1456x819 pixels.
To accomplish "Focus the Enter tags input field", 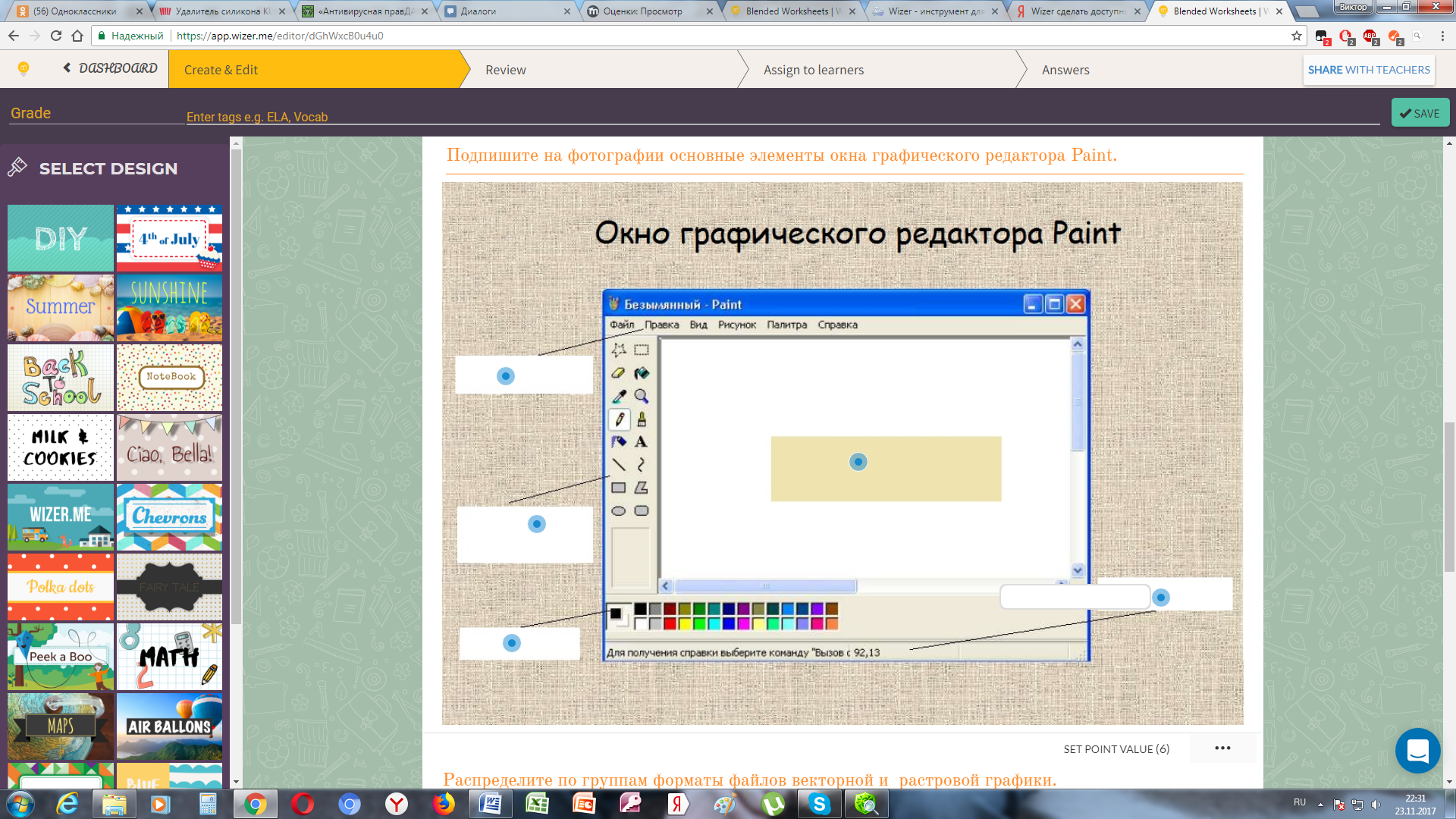I will 783,117.
